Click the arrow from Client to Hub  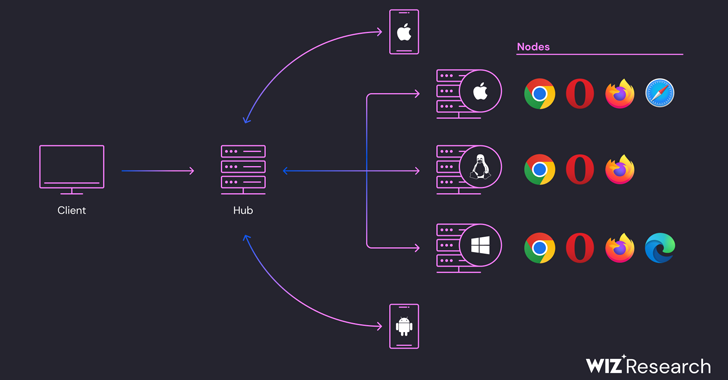[x=158, y=171]
